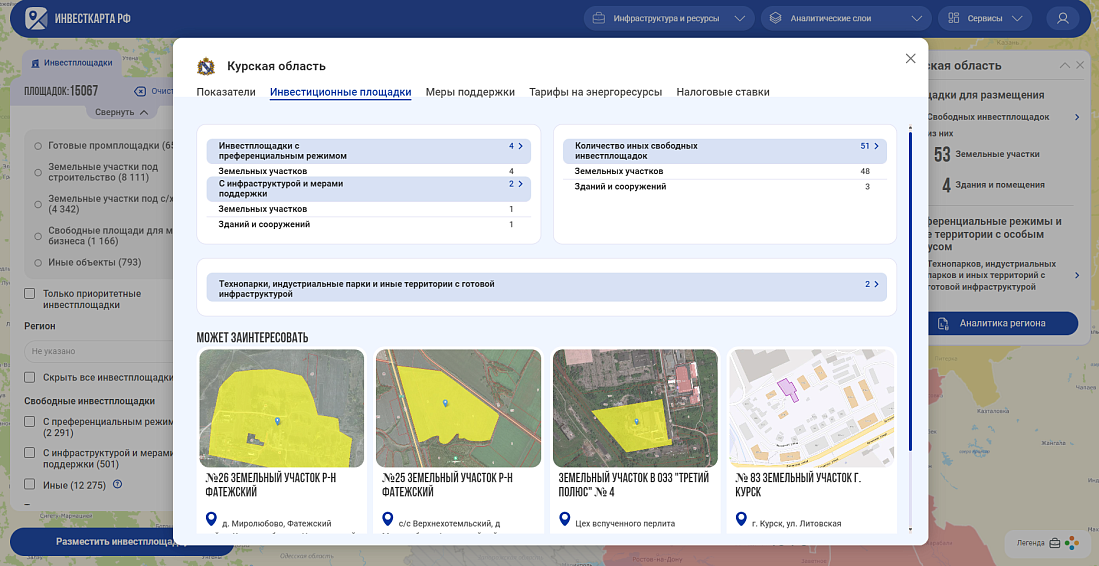Switch to the Показатели tab
Viewport: 1099px width, 566px height.
[226, 92]
